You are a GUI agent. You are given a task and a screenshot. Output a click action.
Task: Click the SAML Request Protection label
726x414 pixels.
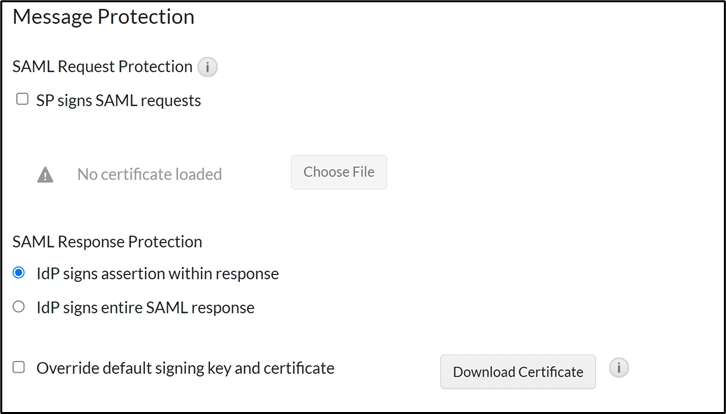102,67
